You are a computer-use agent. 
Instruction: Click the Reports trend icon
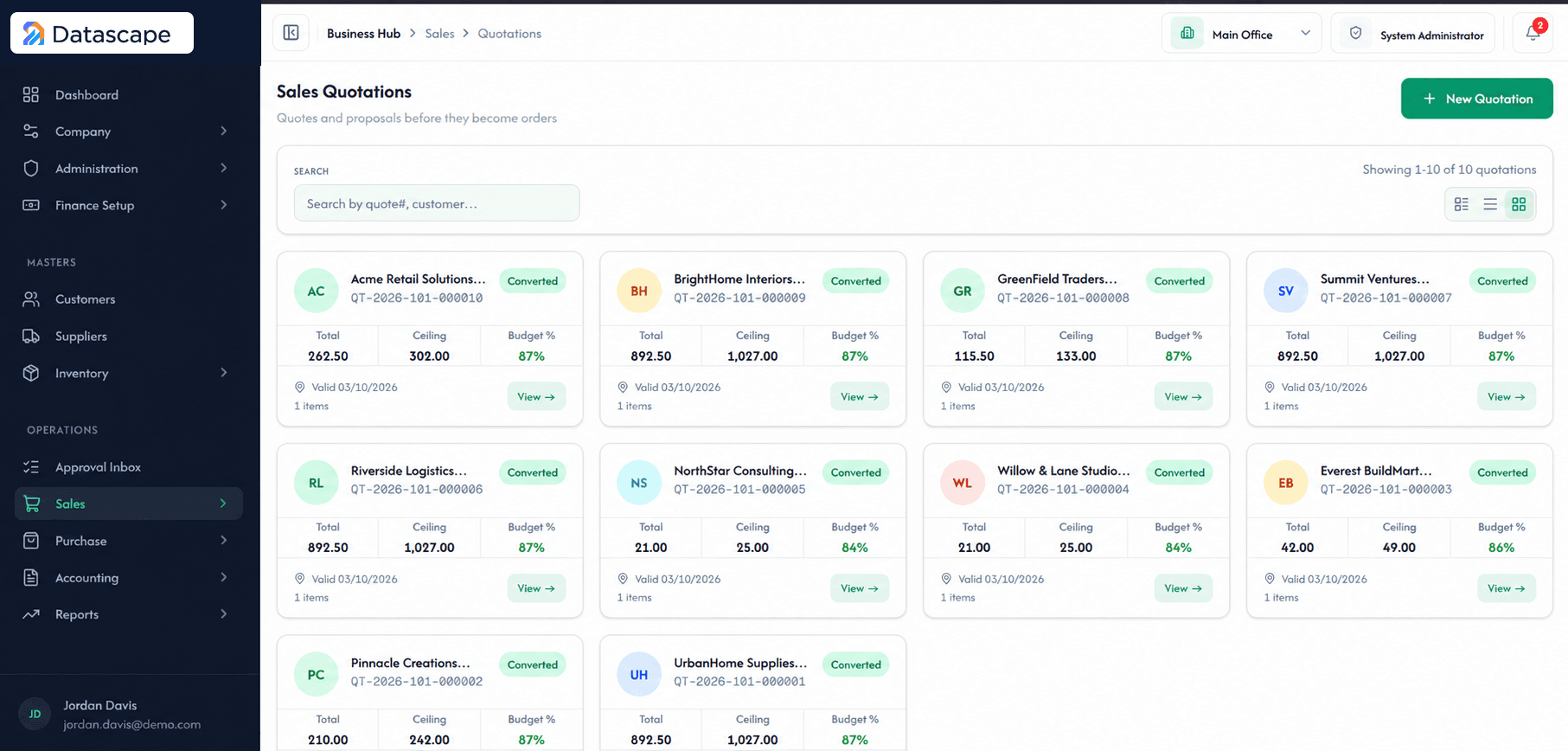(x=31, y=614)
